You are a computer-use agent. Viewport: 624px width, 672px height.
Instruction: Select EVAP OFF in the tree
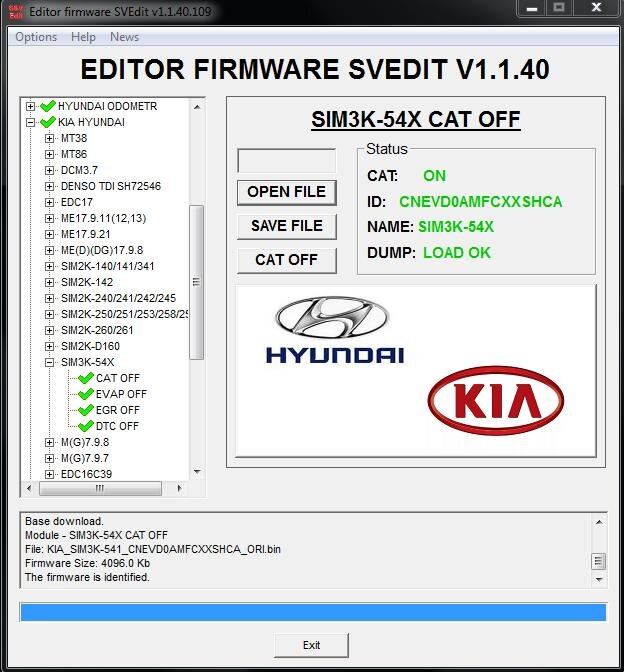pyautogui.click(x=121, y=394)
